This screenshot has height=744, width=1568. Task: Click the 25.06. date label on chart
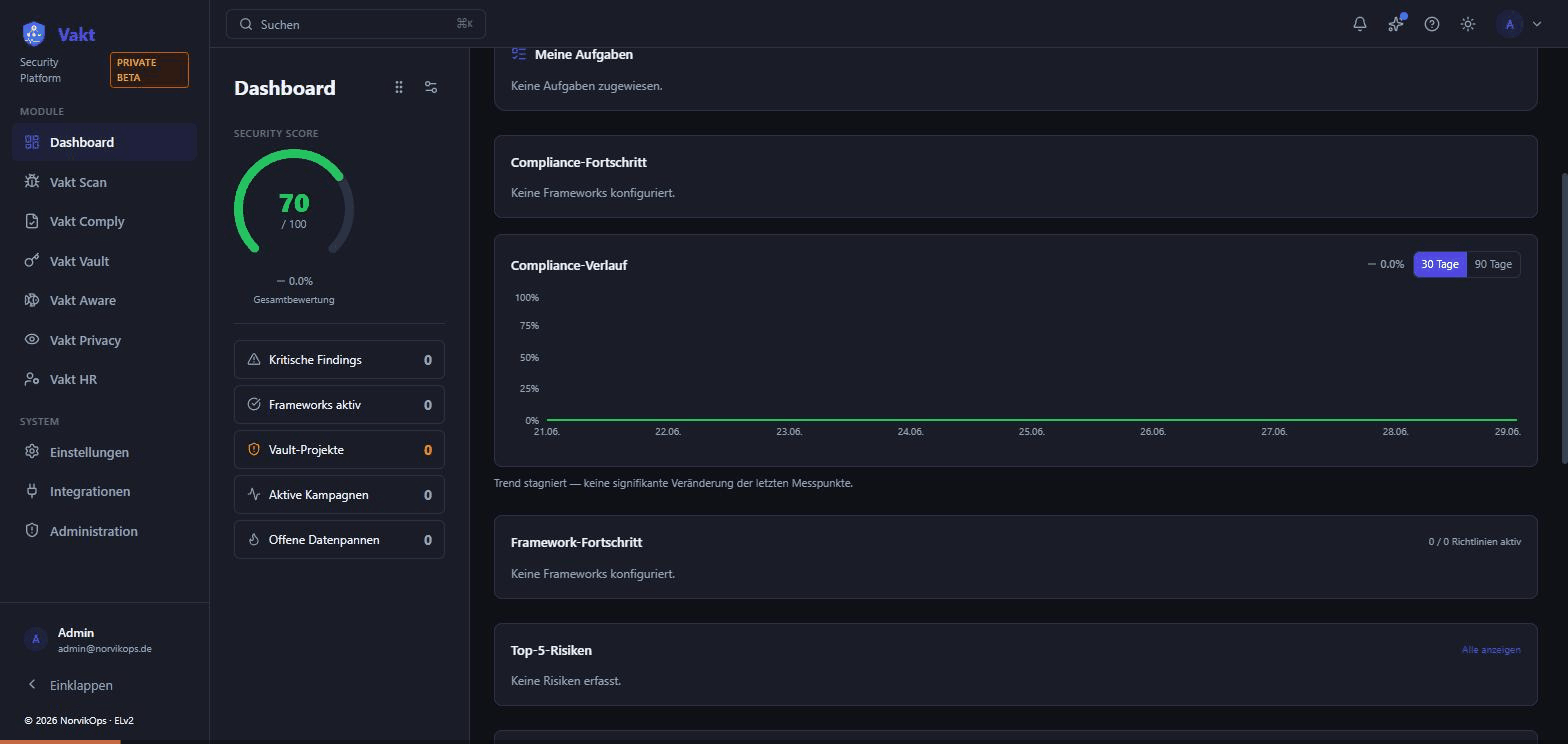pyautogui.click(x=1032, y=432)
